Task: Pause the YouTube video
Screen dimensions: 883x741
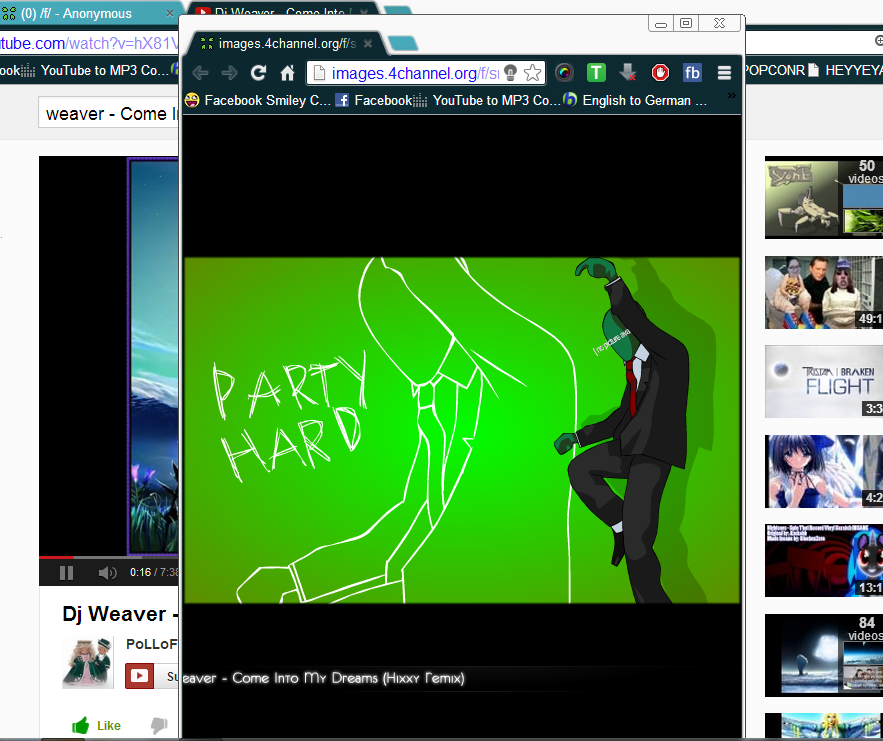Action: (66, 573)
